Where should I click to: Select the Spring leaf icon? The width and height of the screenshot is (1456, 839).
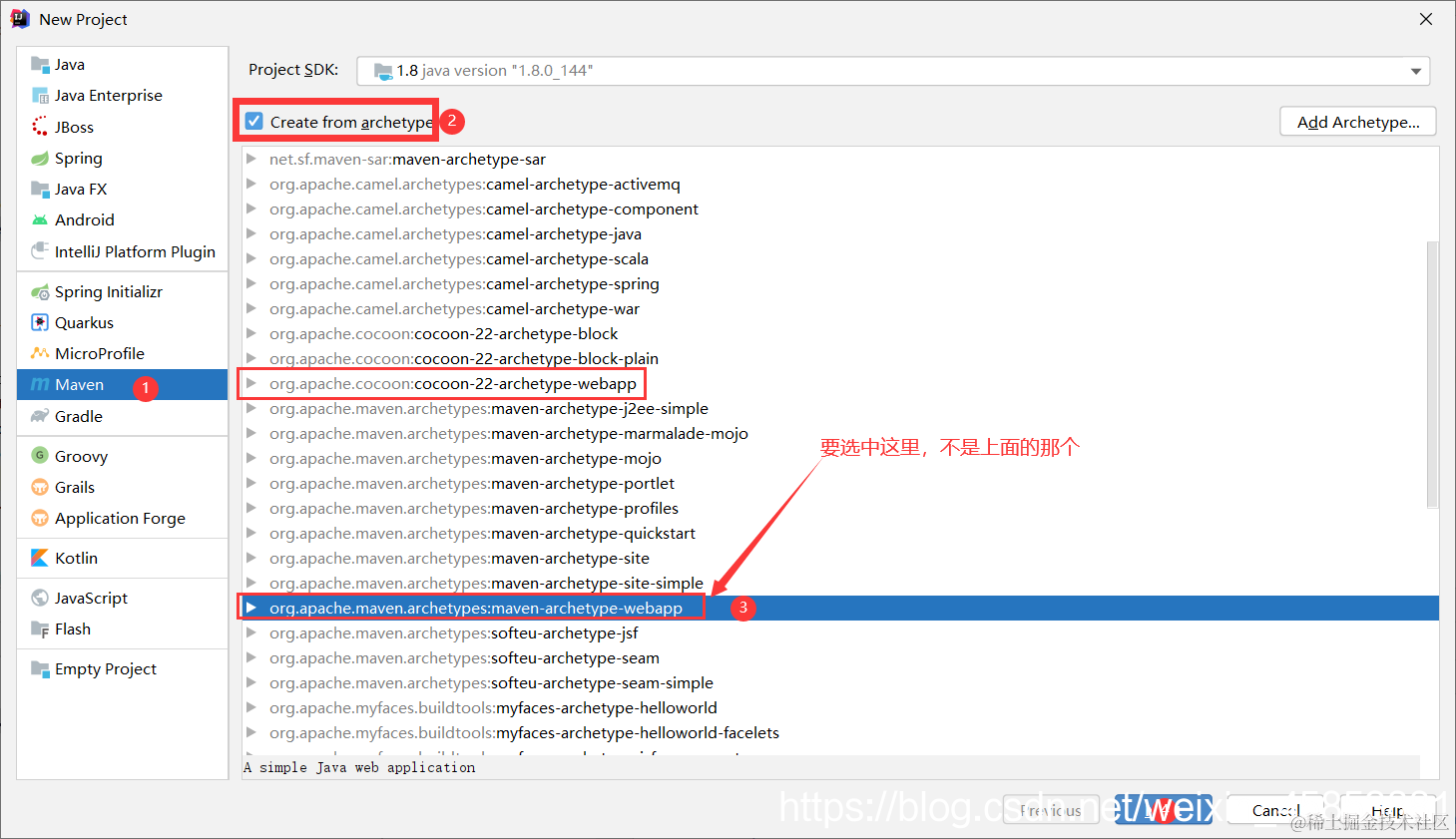point(40,158)
